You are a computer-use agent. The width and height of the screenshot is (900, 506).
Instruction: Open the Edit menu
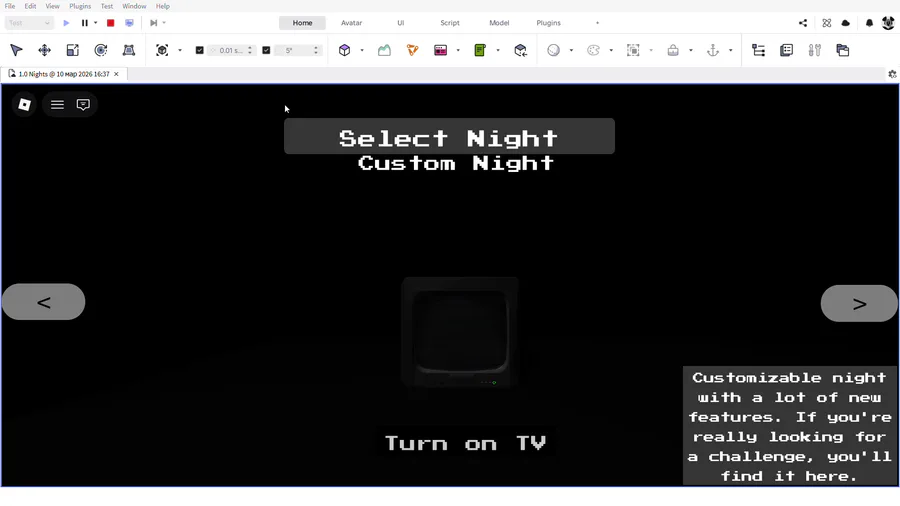(x=30, y=6)
